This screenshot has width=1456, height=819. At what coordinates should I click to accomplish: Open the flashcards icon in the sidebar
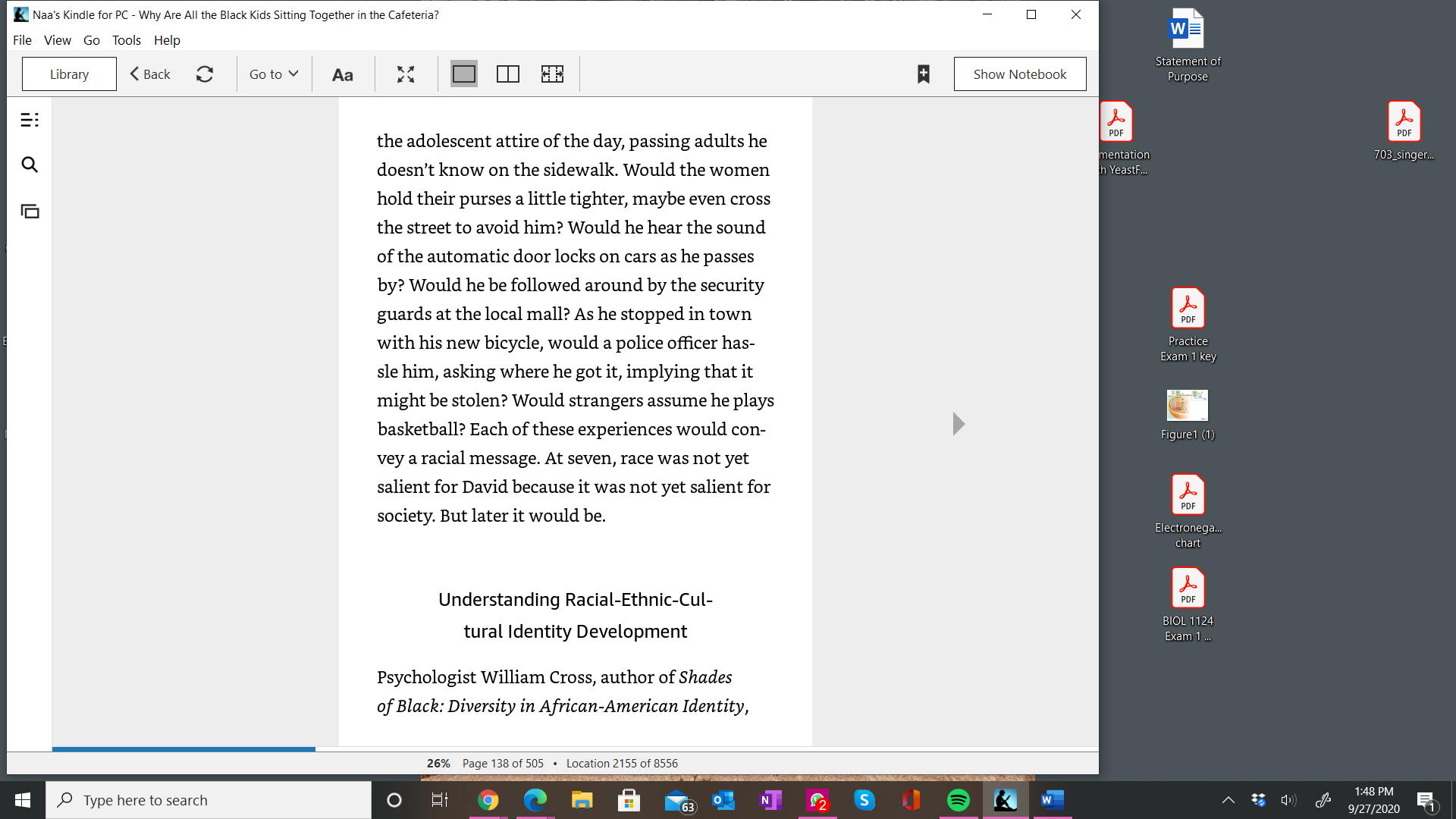pos(30,212)
